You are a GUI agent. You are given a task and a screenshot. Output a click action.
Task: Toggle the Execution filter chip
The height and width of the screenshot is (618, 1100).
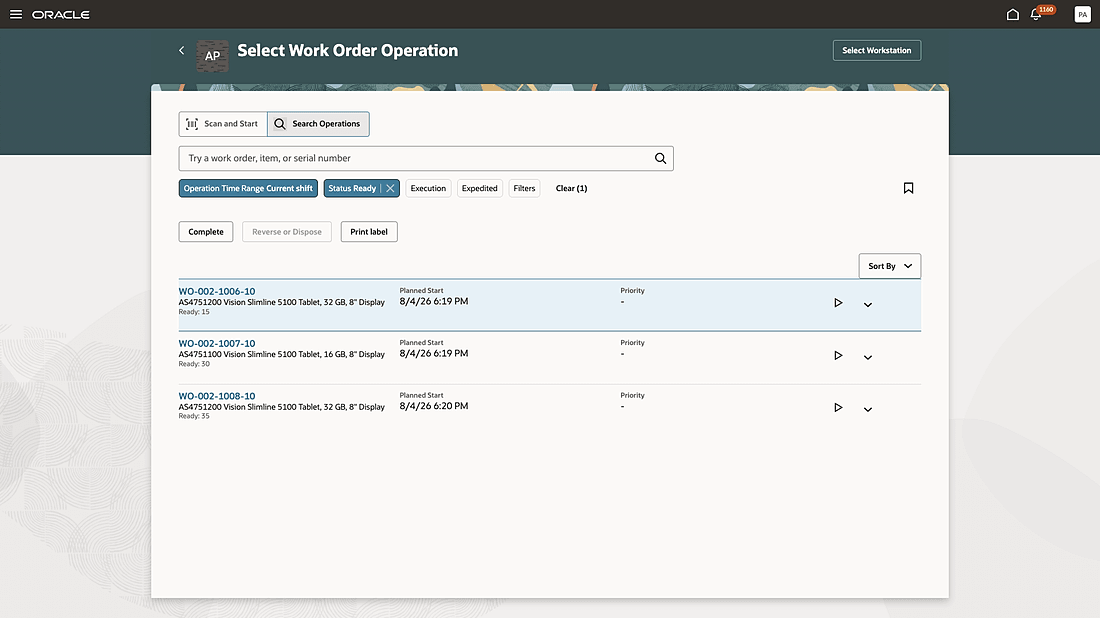click(x=428, y=188)
